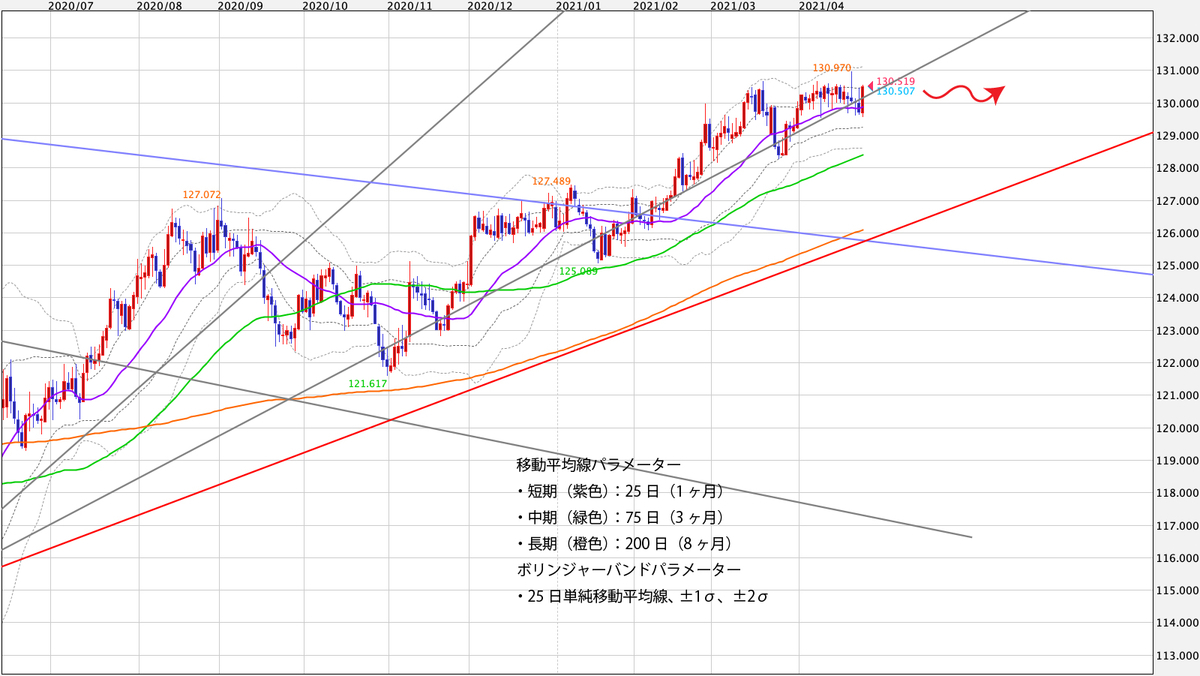The image size is (1200, 676).
Task: Select the 115.000 price axis value
Action: point(1176,591)
